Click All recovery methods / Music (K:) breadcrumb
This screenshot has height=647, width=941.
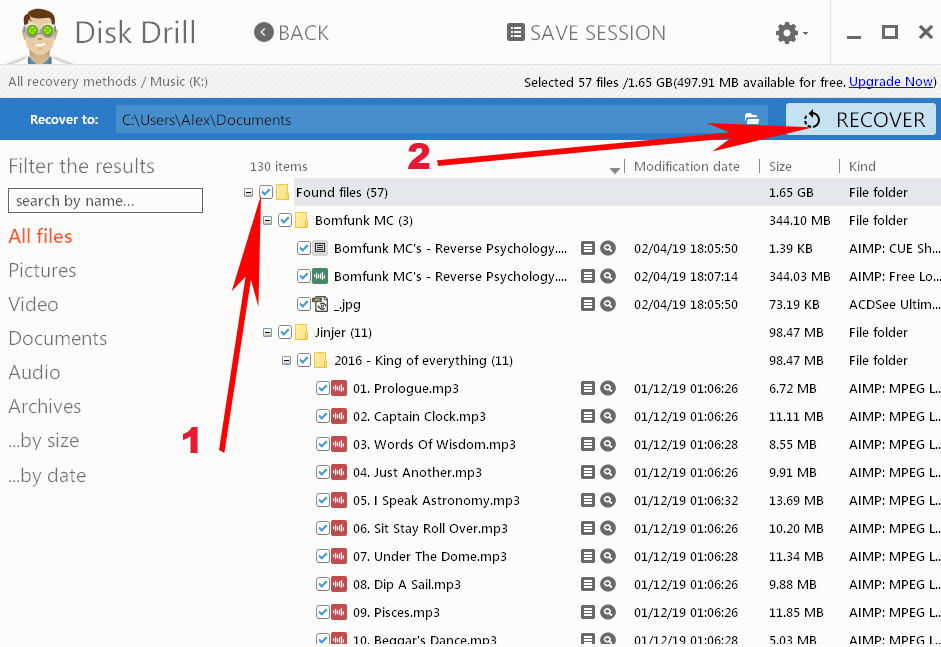108,81
